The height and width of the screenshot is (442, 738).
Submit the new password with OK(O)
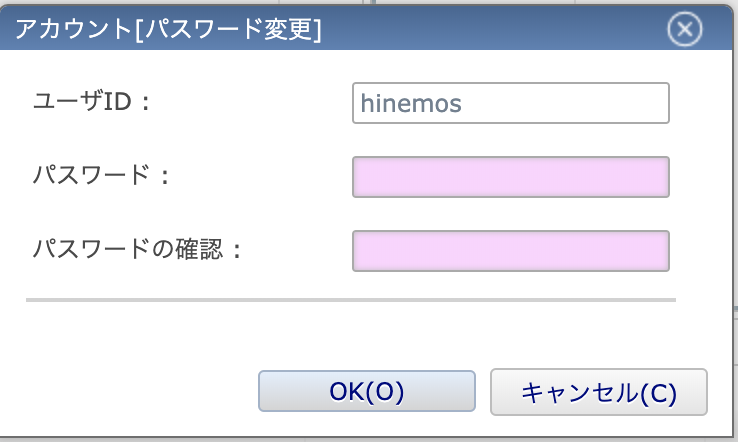click(x=367, y=391)
